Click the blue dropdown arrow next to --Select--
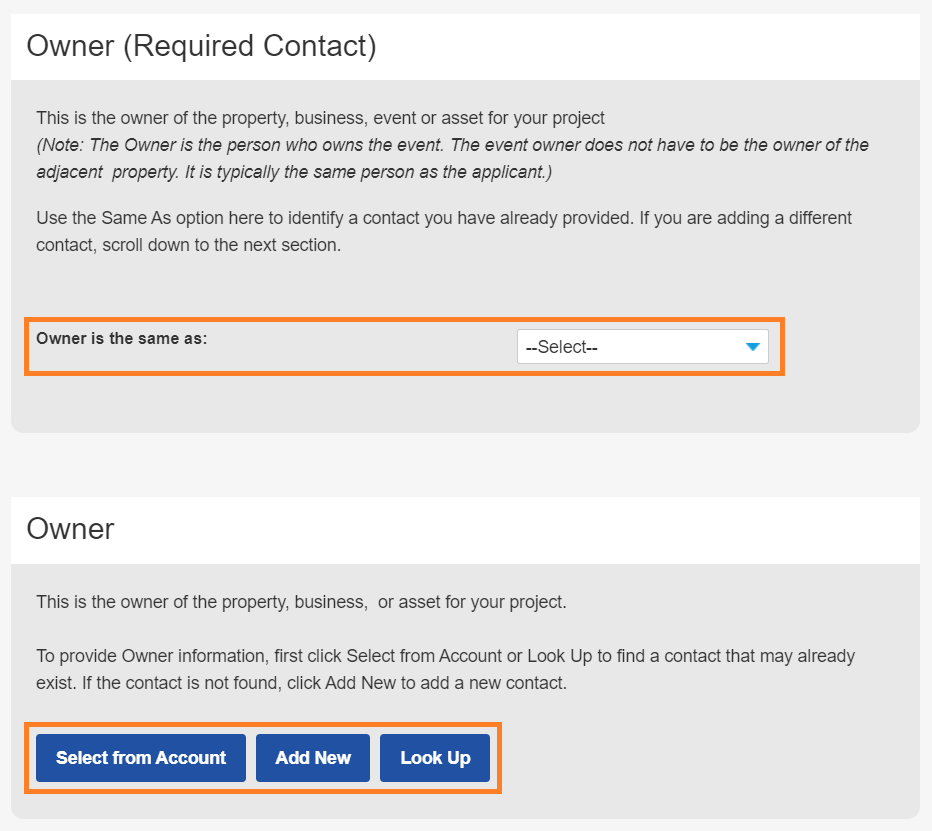The image size is (932, 831). click(753, 347)
